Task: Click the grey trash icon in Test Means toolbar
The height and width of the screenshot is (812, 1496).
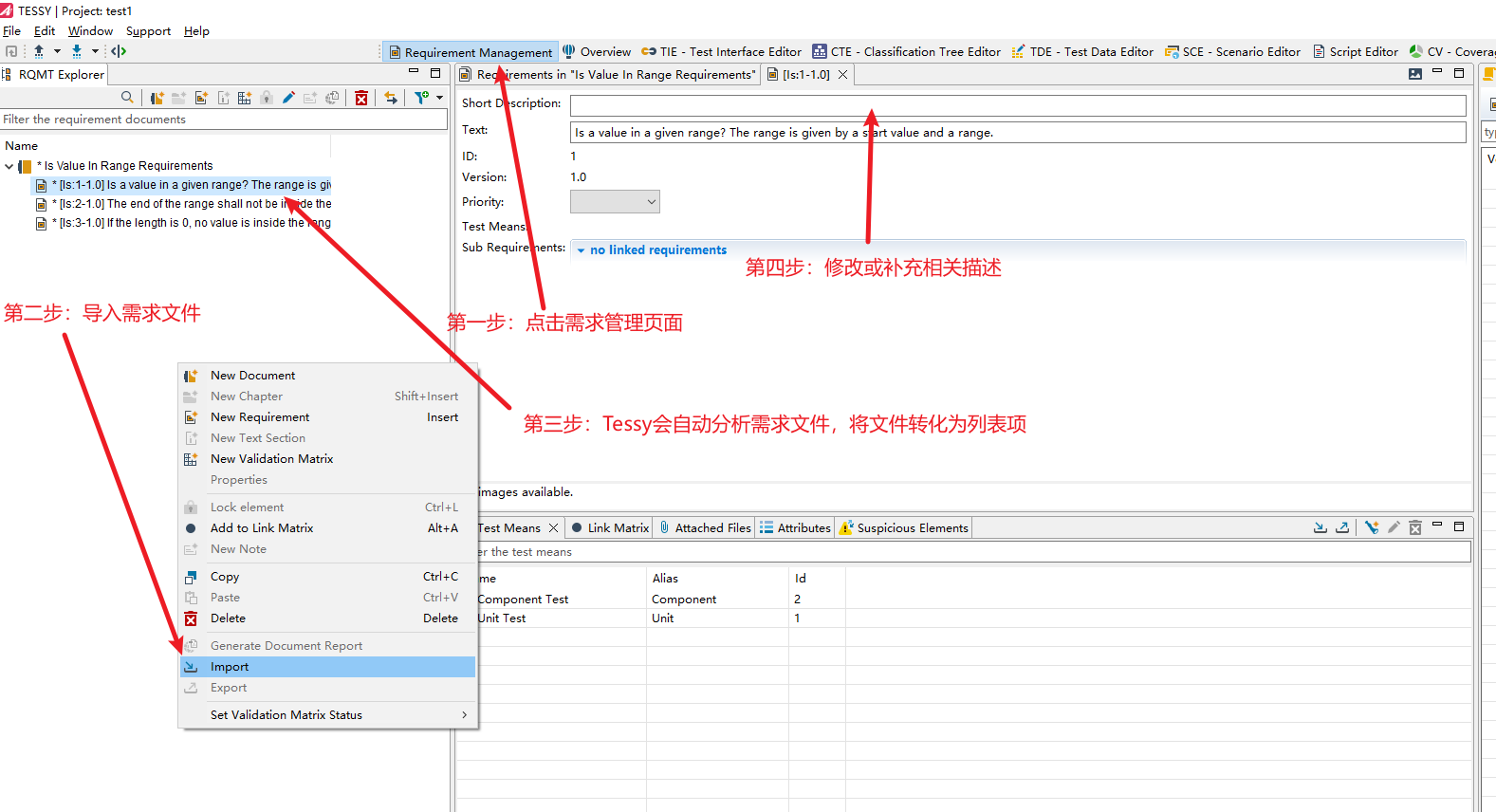Action: 1415,527
